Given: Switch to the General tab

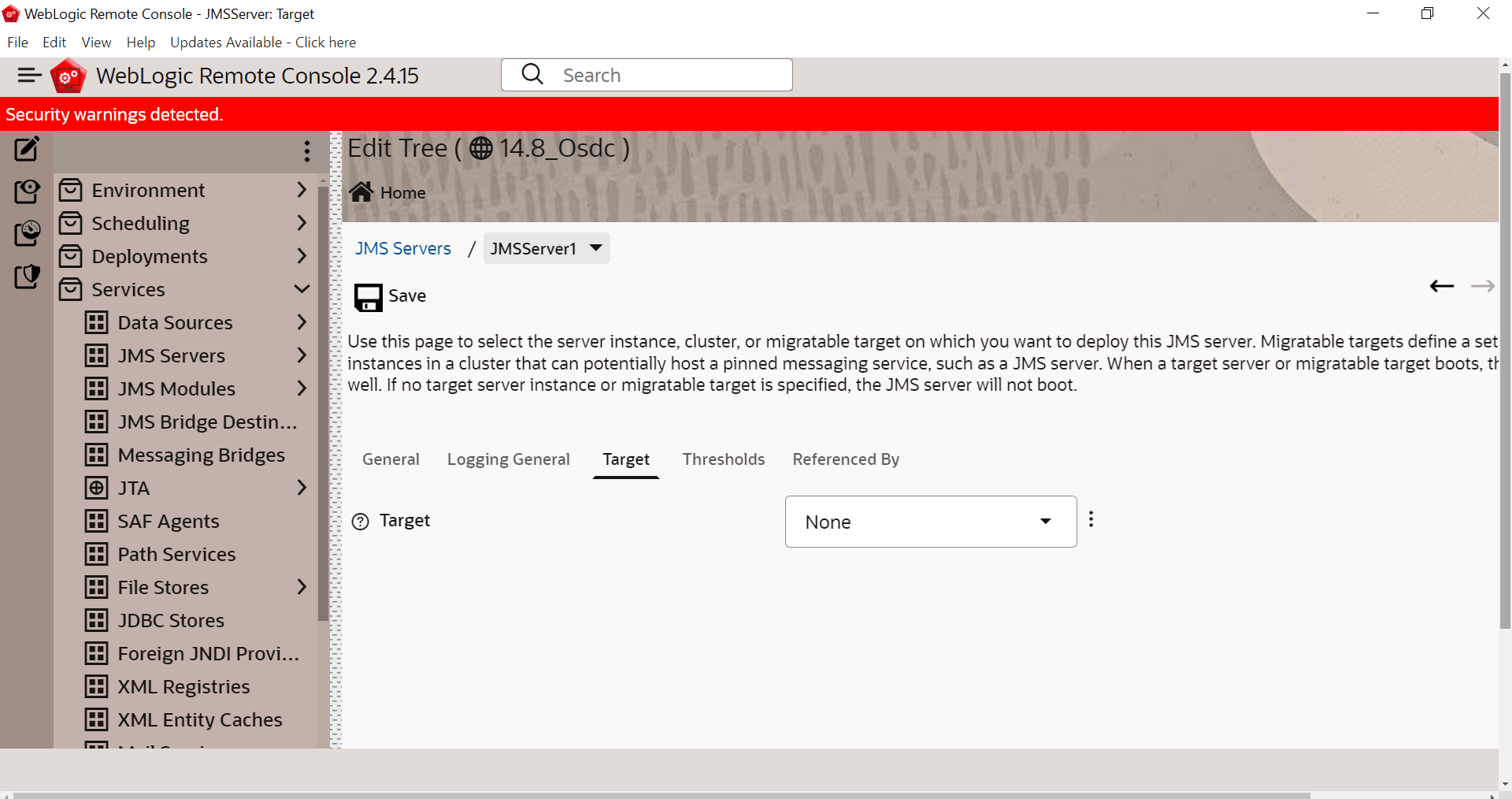Looking at the screenshot, I should [391, 459].
